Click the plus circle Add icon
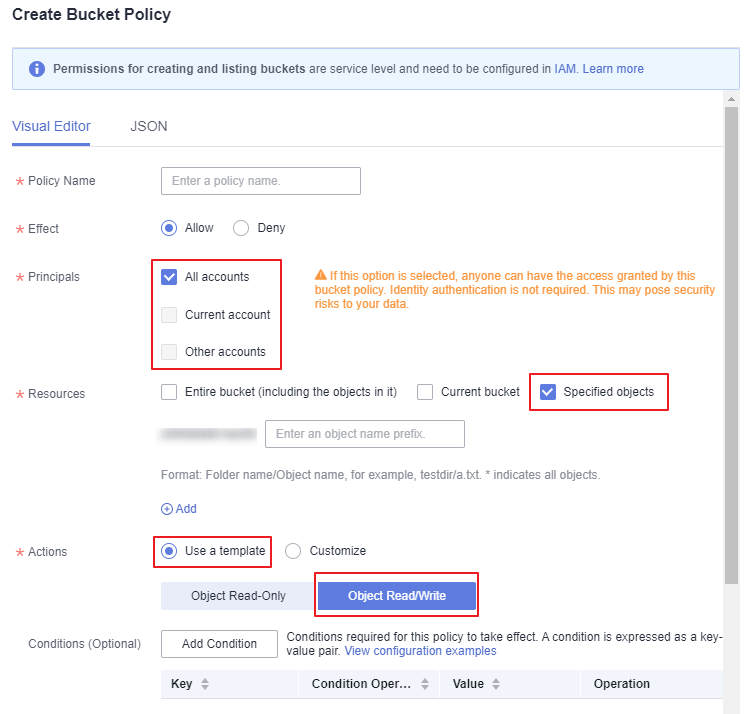Viewport: 747px width, 714px height. pos(167,509)
